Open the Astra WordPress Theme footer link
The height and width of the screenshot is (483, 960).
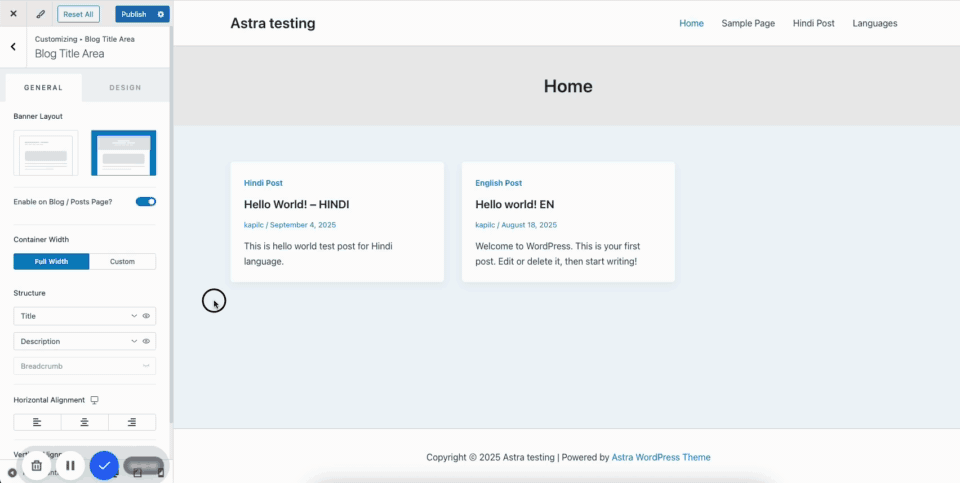tap(661, 457)
